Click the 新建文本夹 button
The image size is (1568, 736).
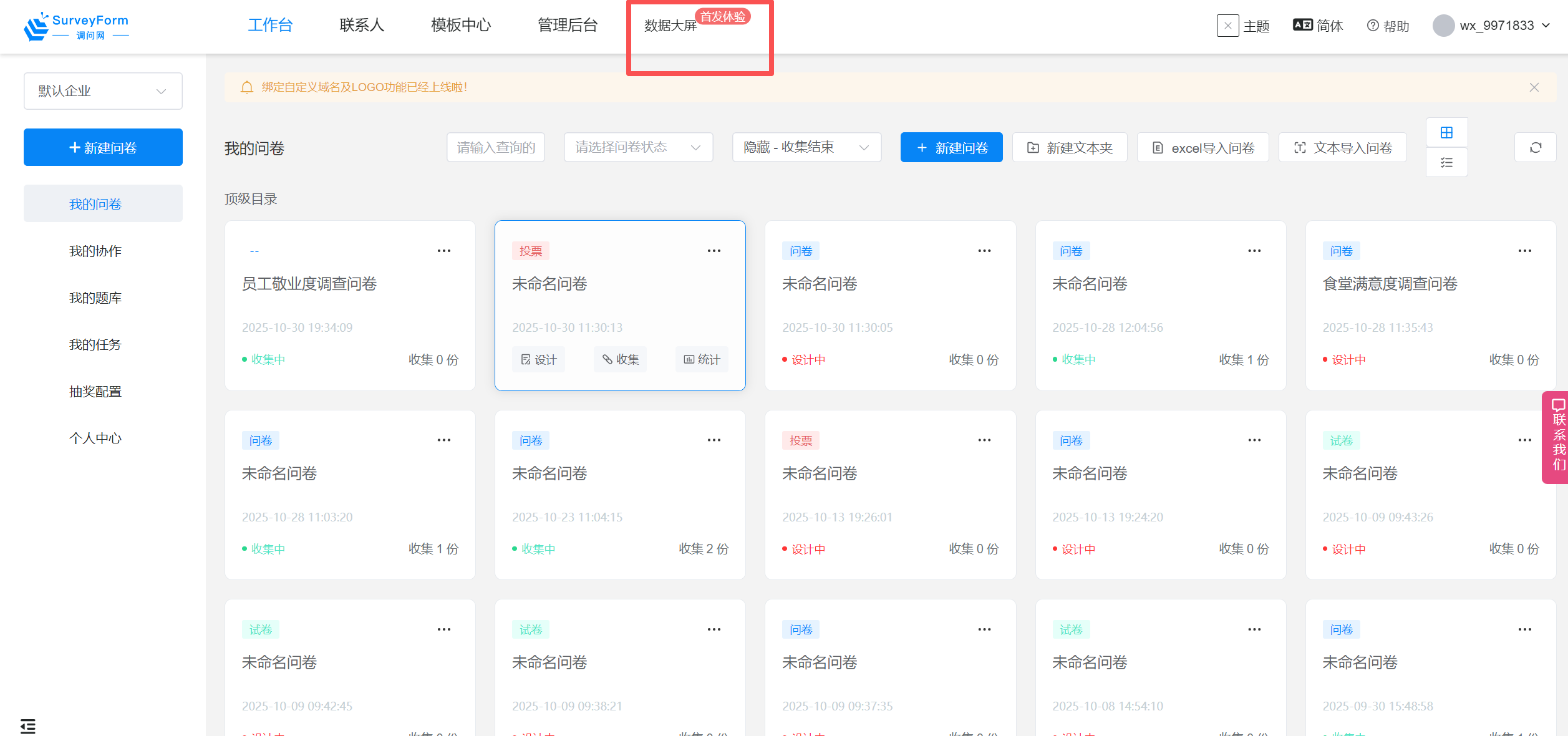(1069, 148)
